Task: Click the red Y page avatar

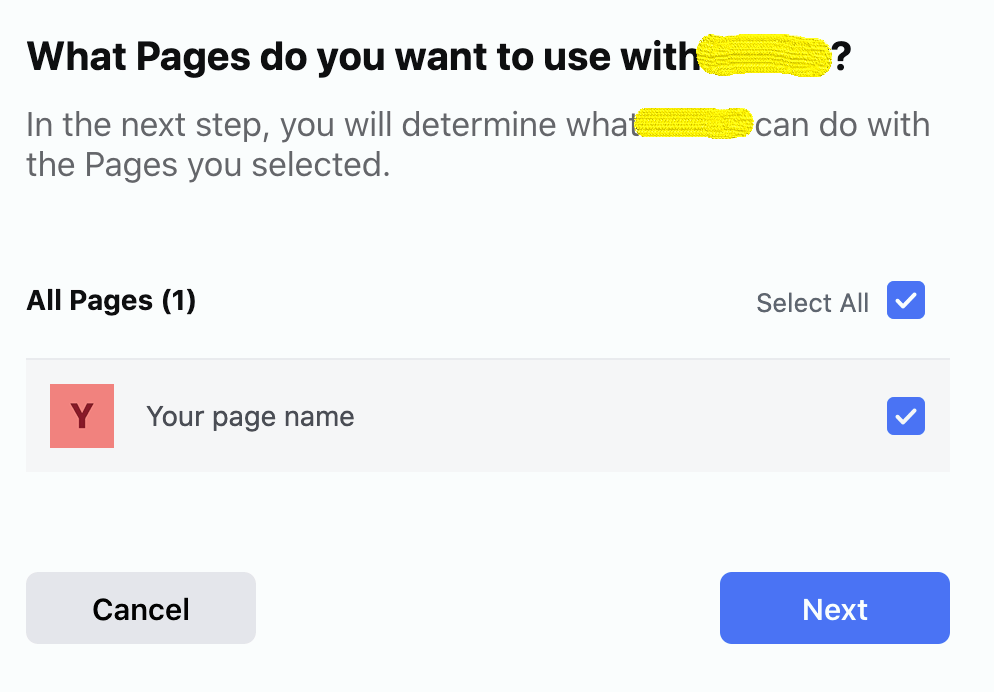Action: coord(82,416)
